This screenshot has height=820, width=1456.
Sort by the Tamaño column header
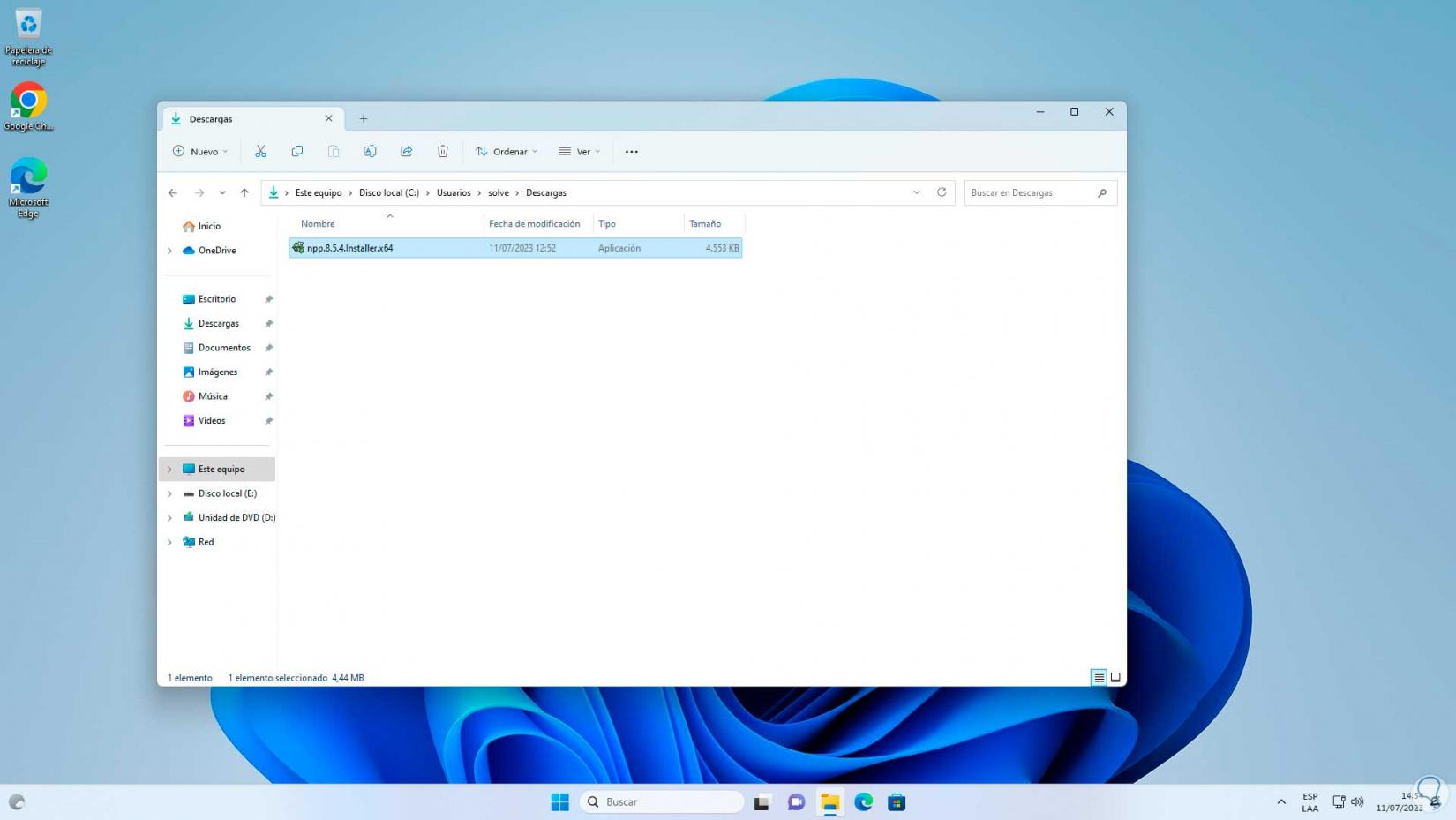tap(705, 224)
